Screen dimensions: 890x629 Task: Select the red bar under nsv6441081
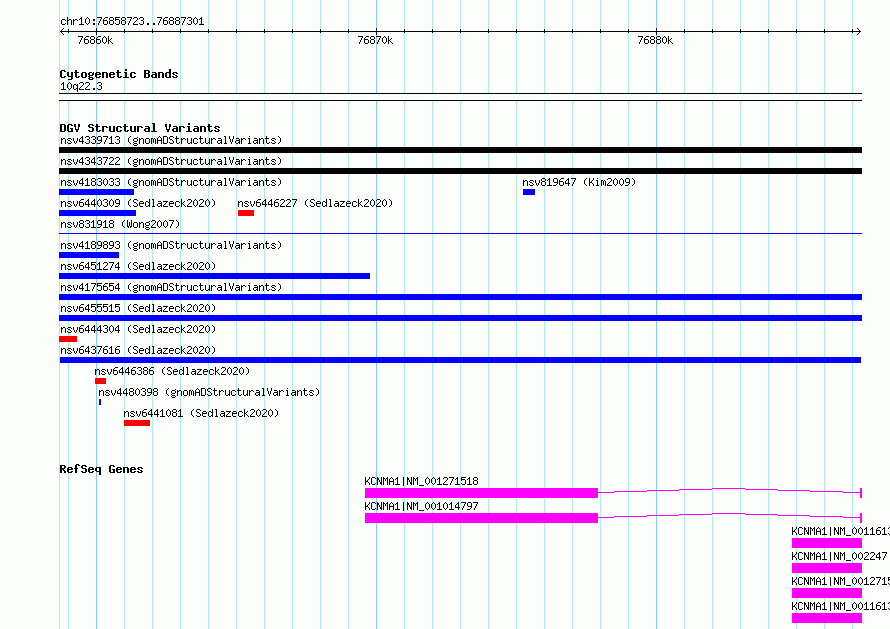point(137,423)
